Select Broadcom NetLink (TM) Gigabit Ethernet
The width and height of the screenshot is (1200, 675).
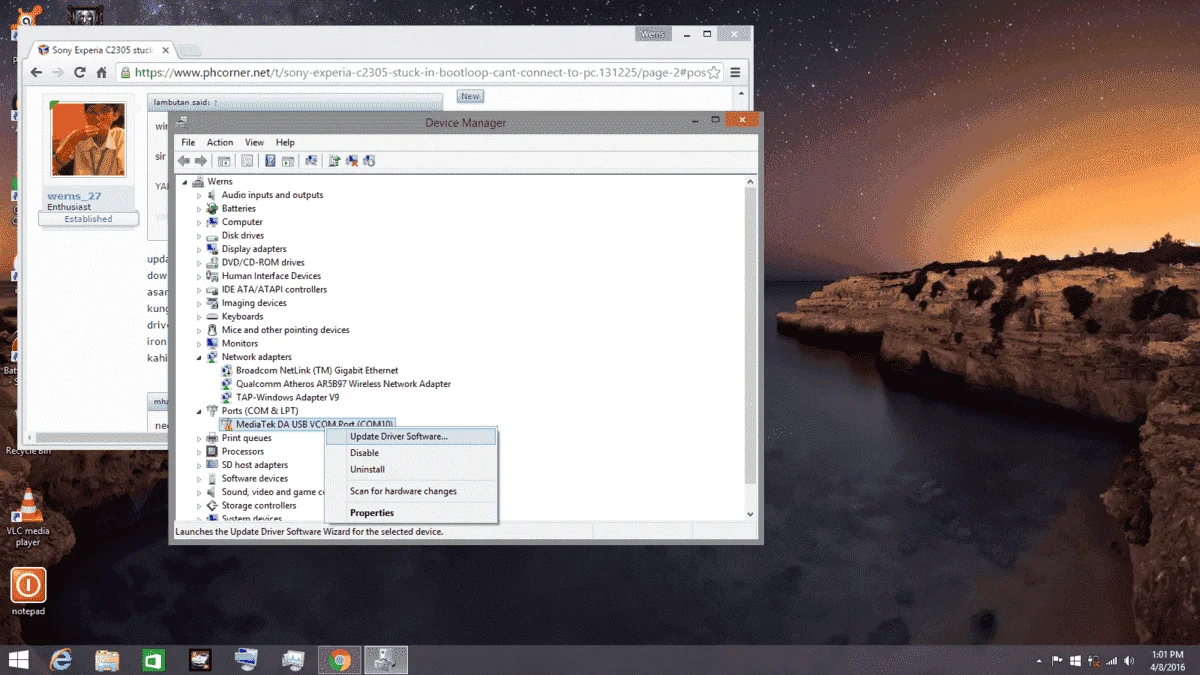pos(317,371)
